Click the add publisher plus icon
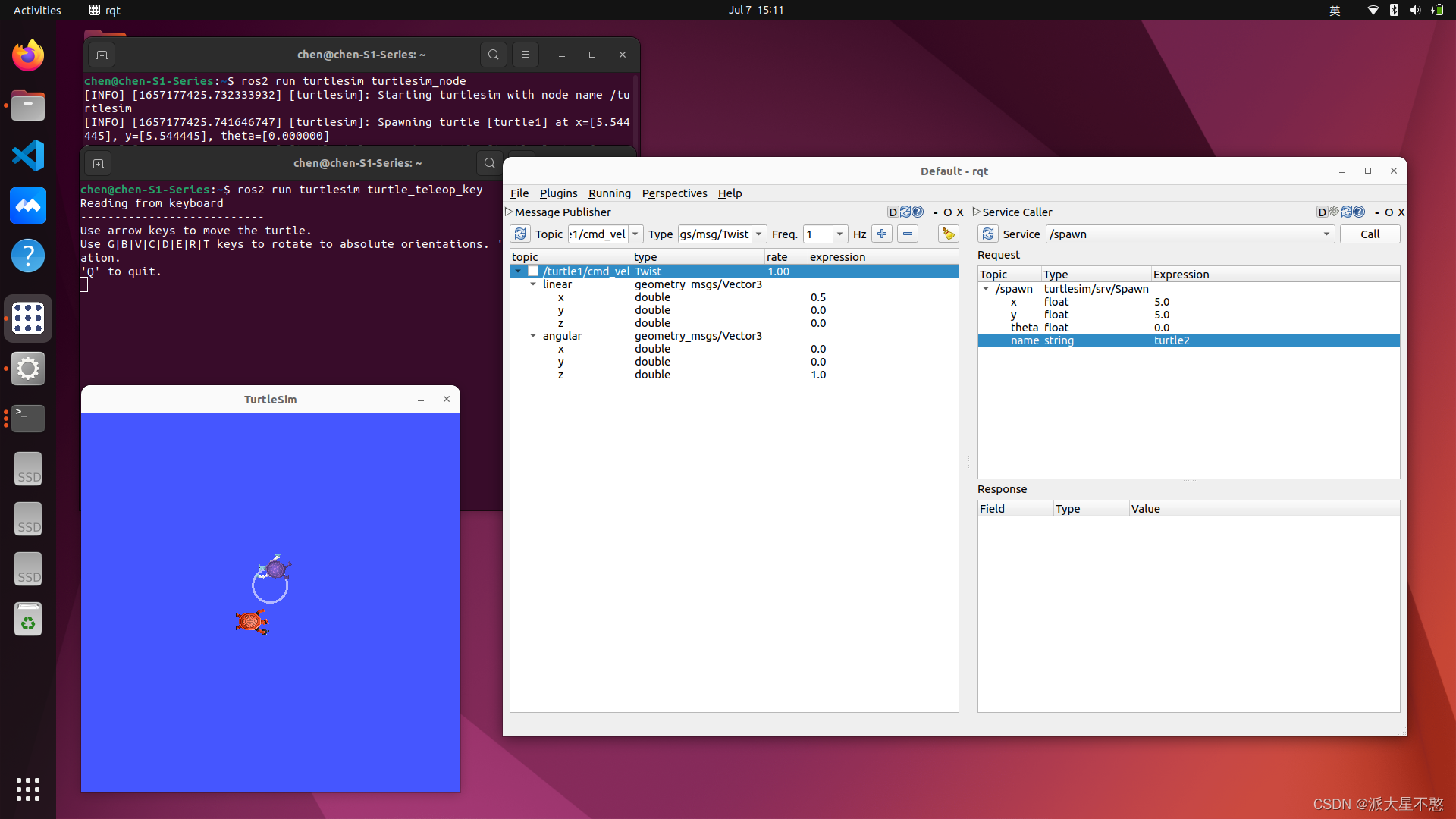This screenshot has width=1456, height=819. (882, 234)
